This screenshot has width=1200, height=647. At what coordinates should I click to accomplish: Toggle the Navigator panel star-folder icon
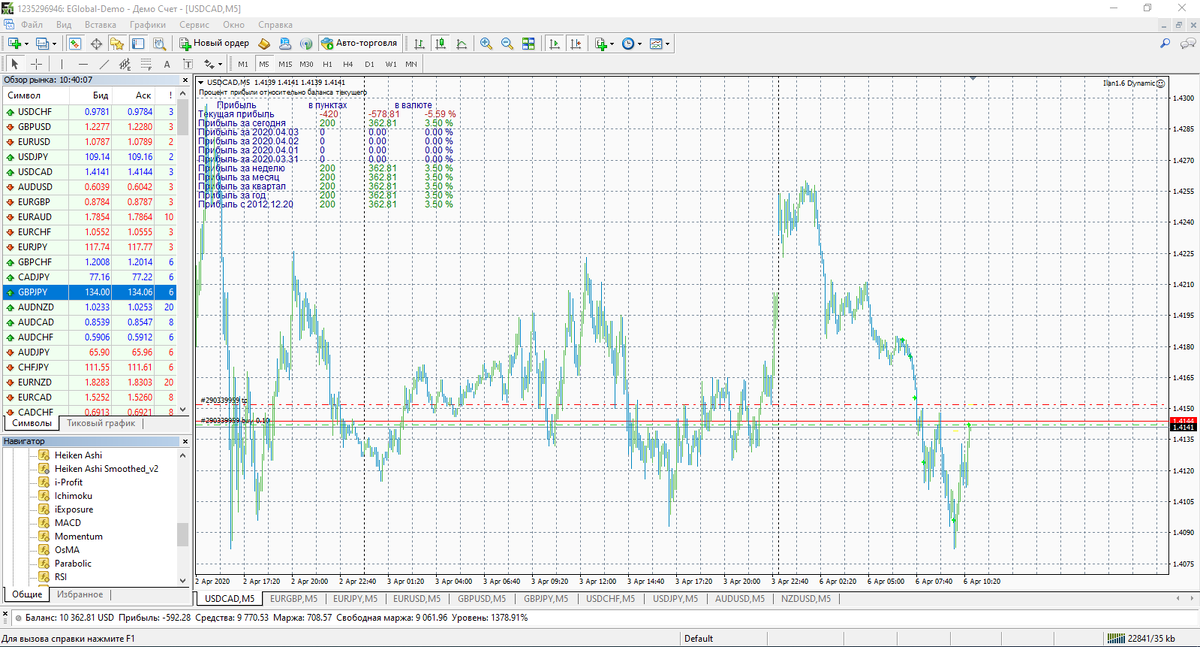[117, 43]
